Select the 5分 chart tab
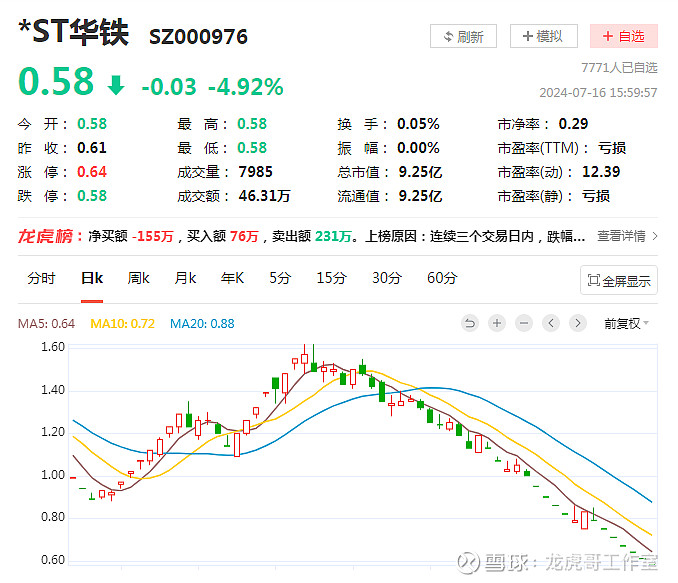678x583 pixels. (280, 278)
